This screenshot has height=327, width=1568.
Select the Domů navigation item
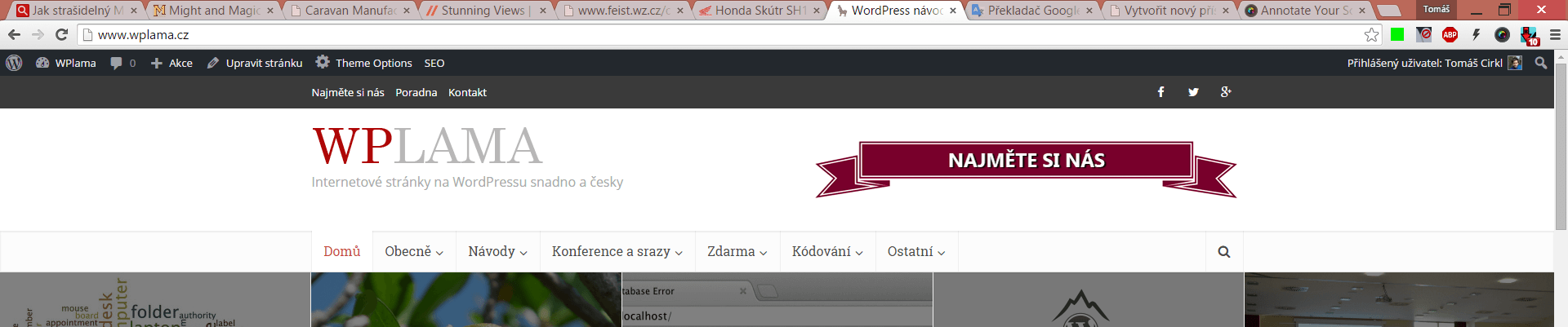click(x=342, y=251)
